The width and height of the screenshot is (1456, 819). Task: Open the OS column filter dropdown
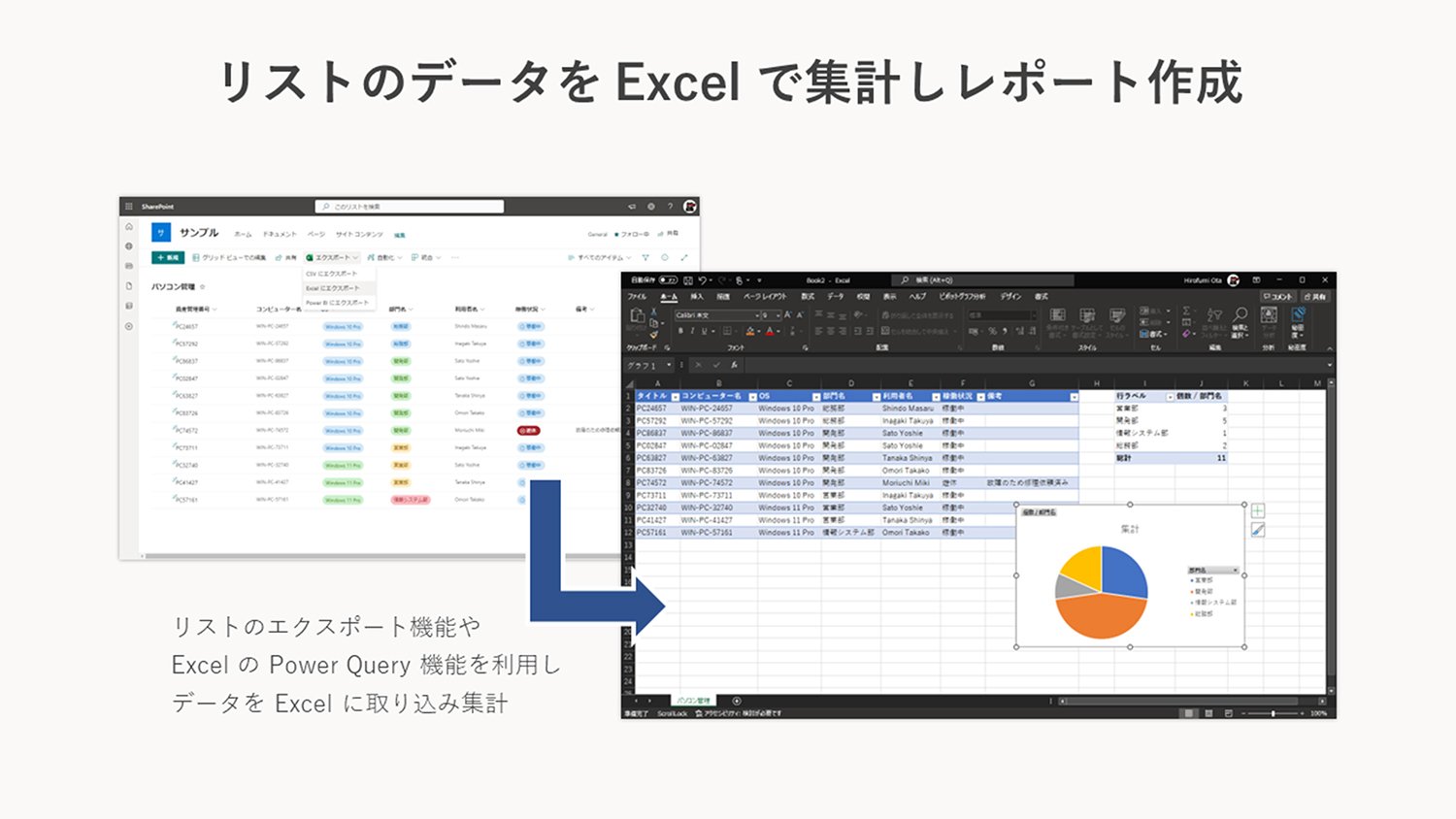tap(815, 397)
